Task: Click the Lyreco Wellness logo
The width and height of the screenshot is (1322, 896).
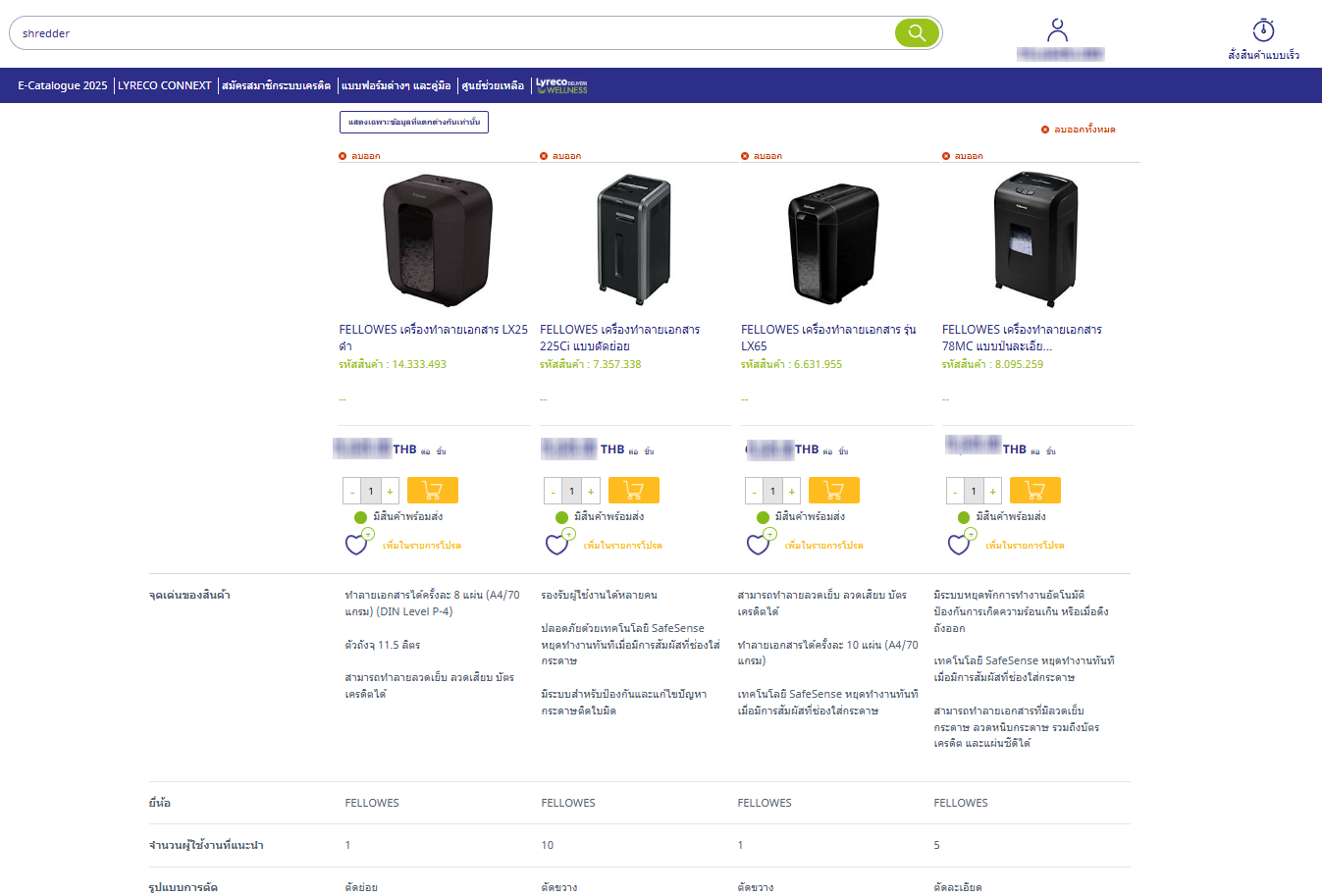Action: click(561, 85)
